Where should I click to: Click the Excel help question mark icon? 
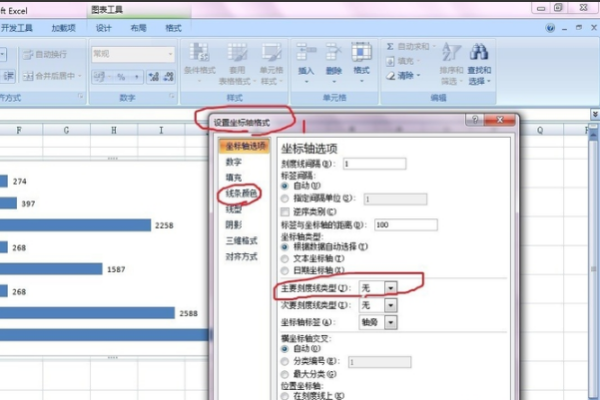(550, 28)
